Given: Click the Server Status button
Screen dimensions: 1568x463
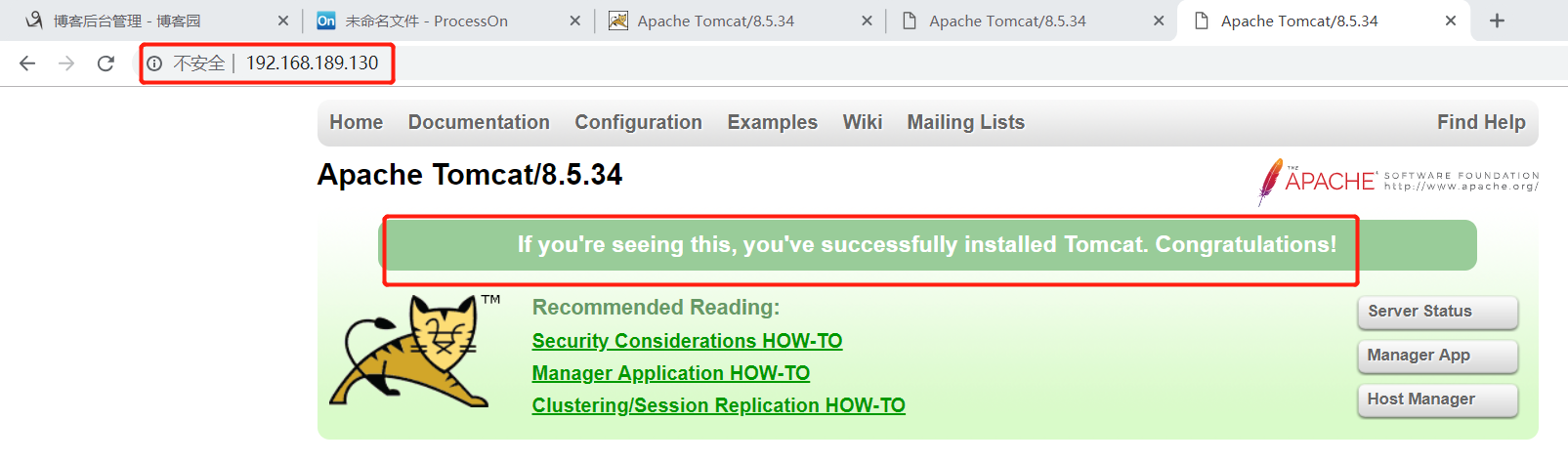Looking at the screenshot, I should 1437,312.
